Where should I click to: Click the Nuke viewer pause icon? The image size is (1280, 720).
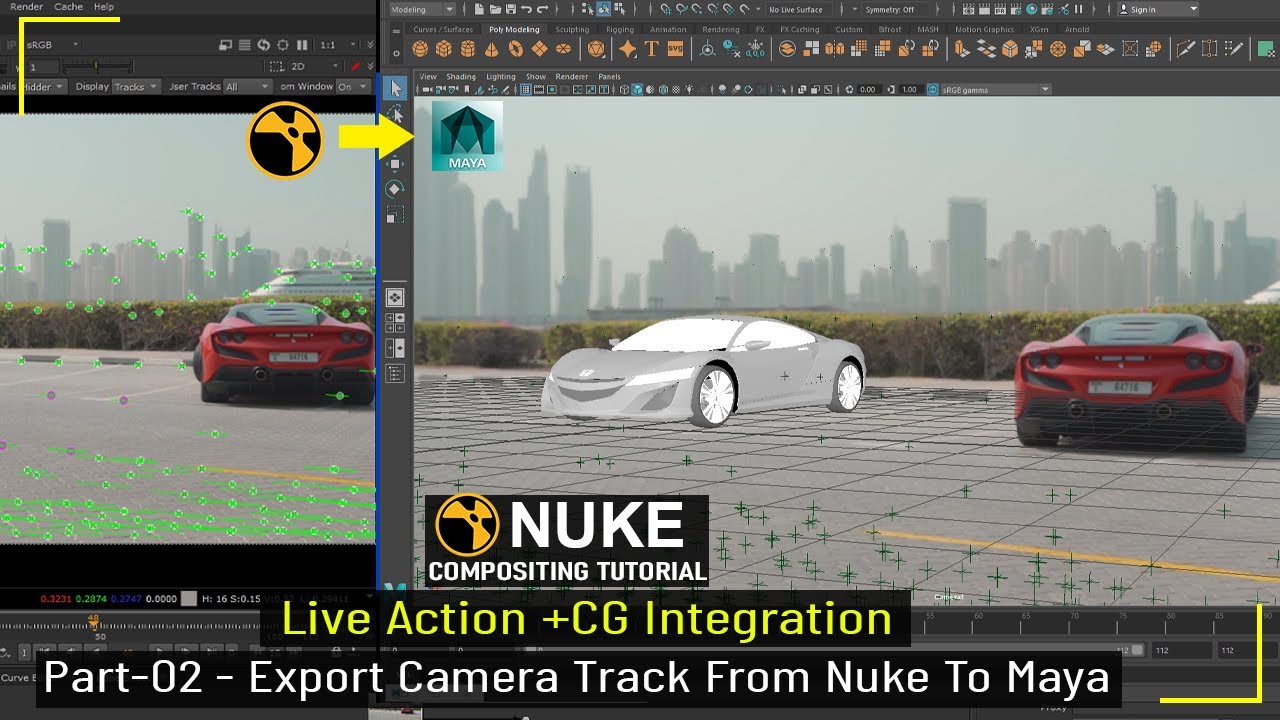click(302, 45)
